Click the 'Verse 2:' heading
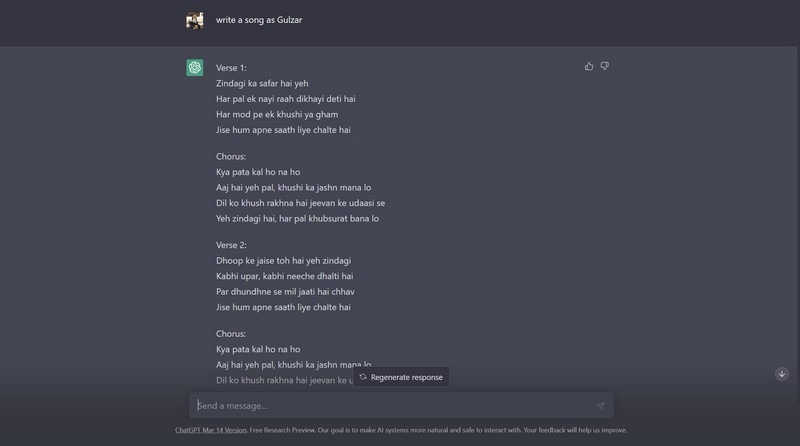The height and width of the screenshot is (446, 800). (x=231, y=245)
